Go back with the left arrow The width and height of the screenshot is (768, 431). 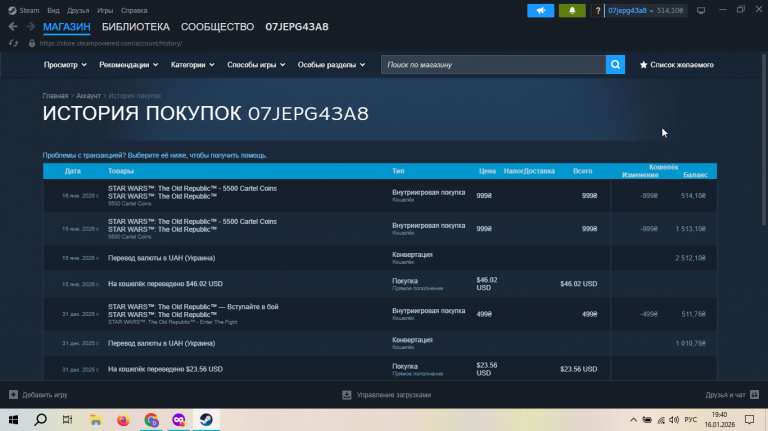13,26
